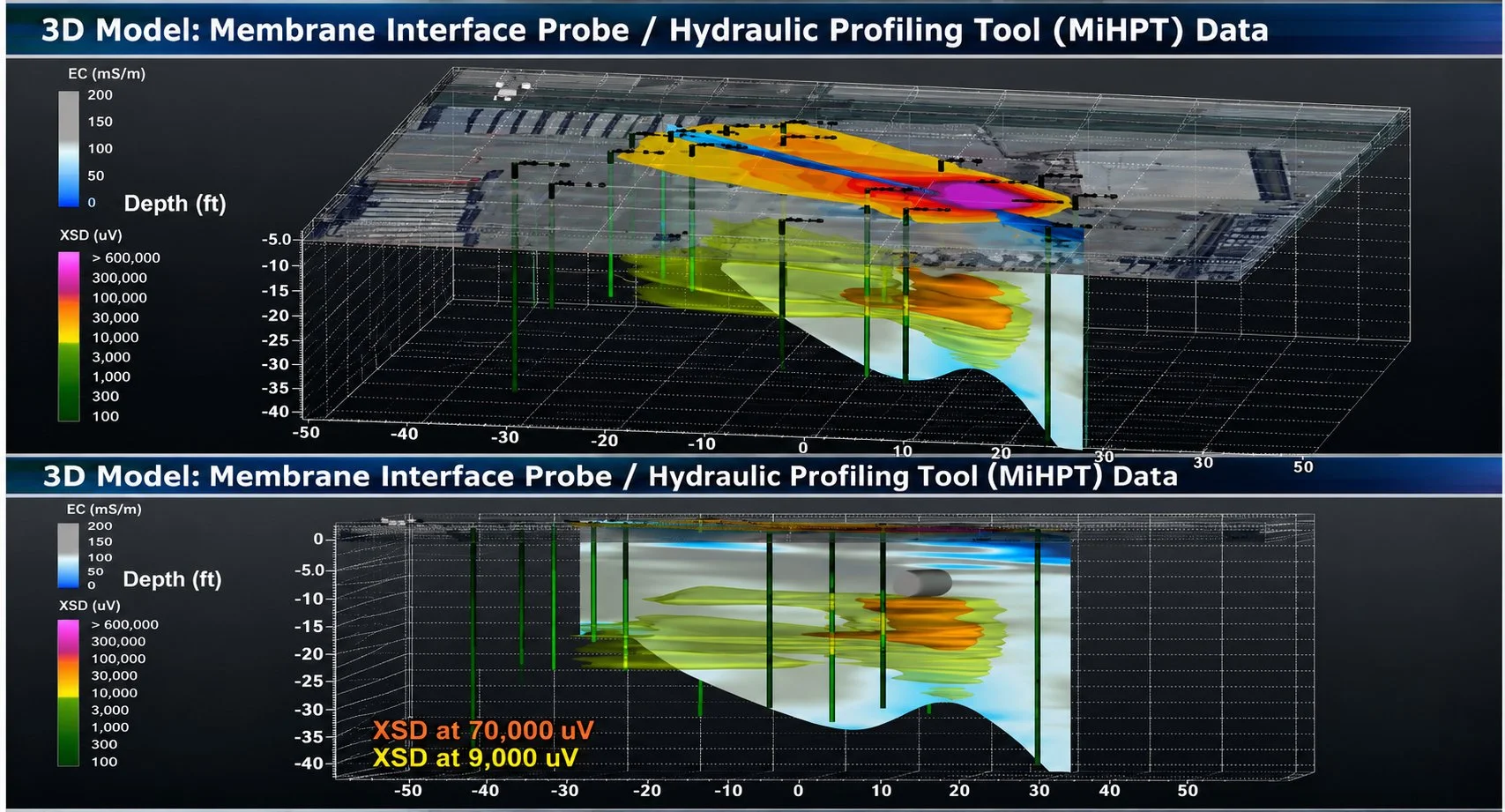Select '300,000' value in lower XSD legend

pos(118,642)
